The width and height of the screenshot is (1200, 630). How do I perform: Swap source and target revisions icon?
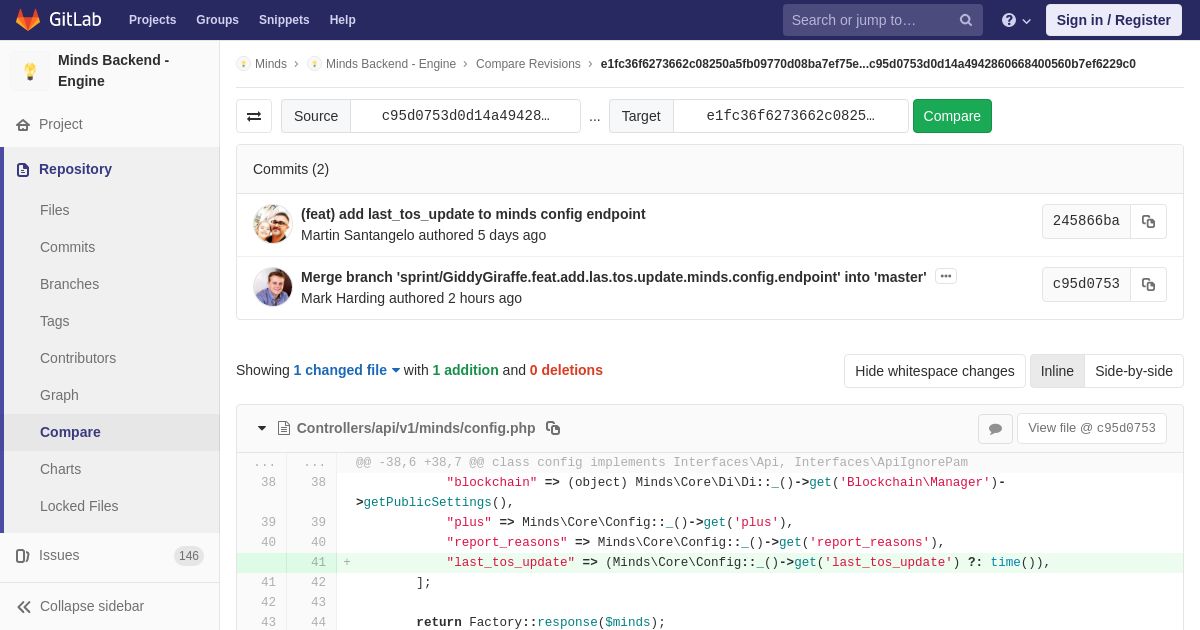click(x=254, y=116)
